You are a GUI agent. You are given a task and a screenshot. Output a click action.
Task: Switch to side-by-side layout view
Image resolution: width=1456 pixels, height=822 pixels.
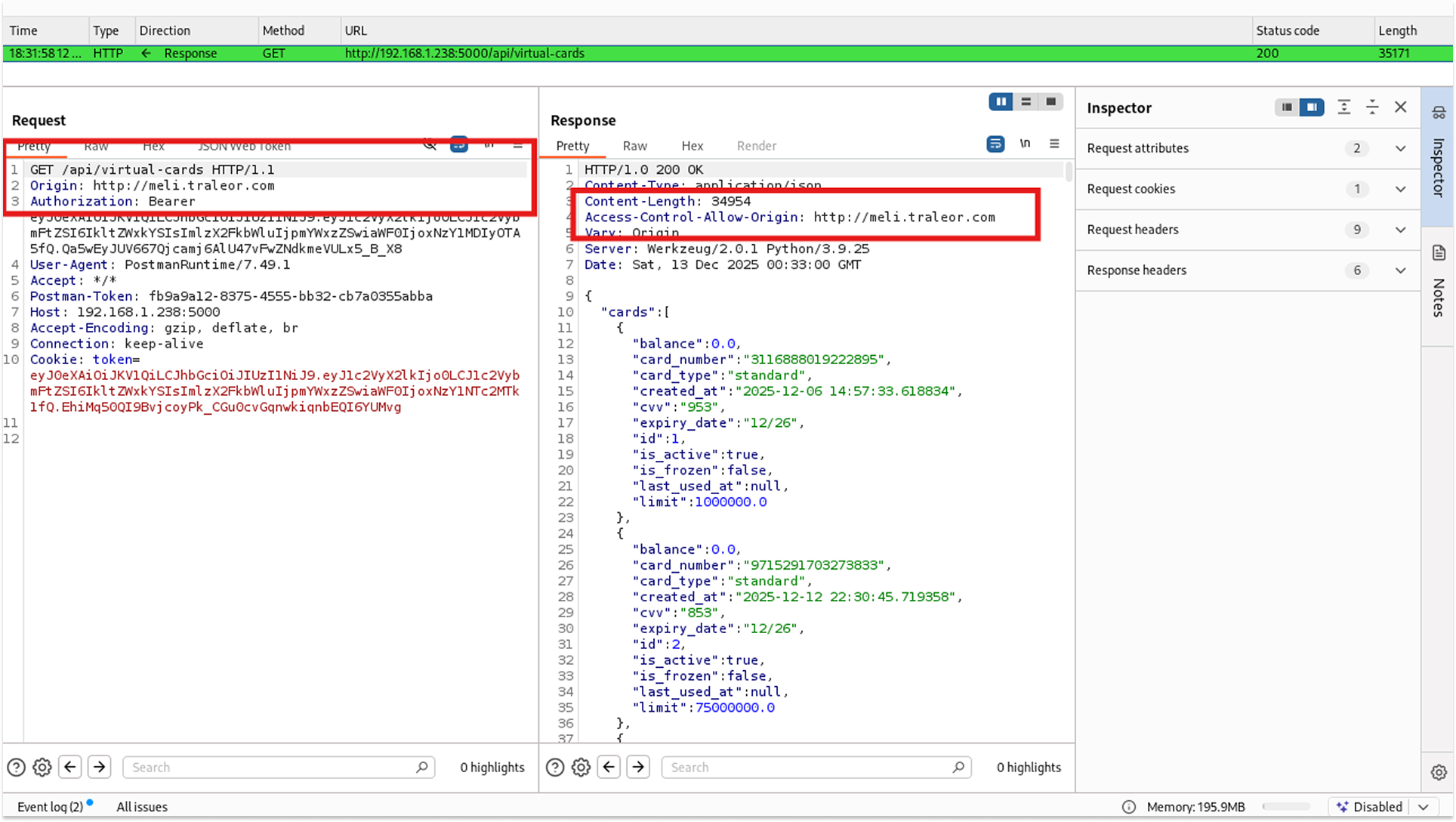[1001, 101]
